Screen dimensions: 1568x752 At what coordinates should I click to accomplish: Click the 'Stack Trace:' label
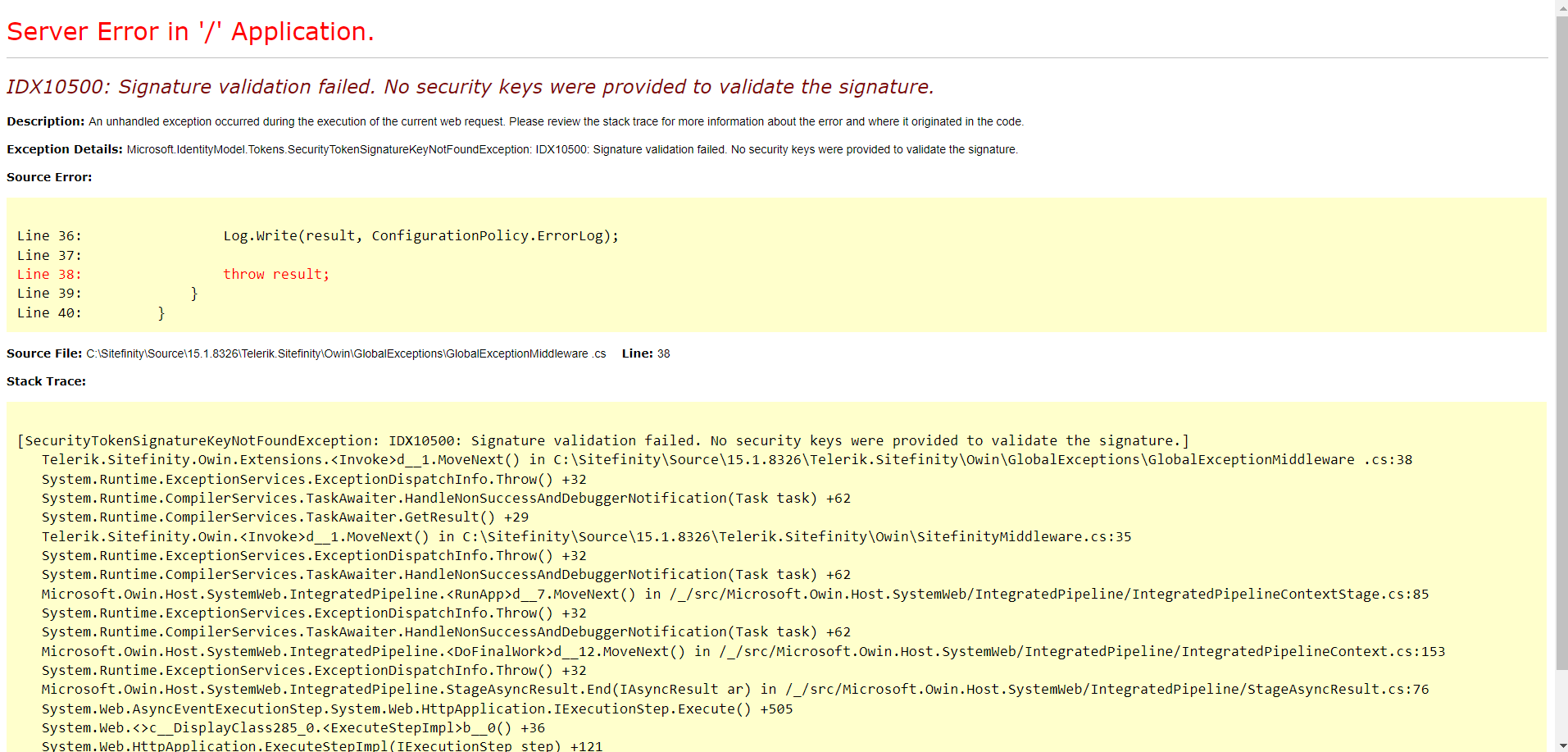coord(46,381)
